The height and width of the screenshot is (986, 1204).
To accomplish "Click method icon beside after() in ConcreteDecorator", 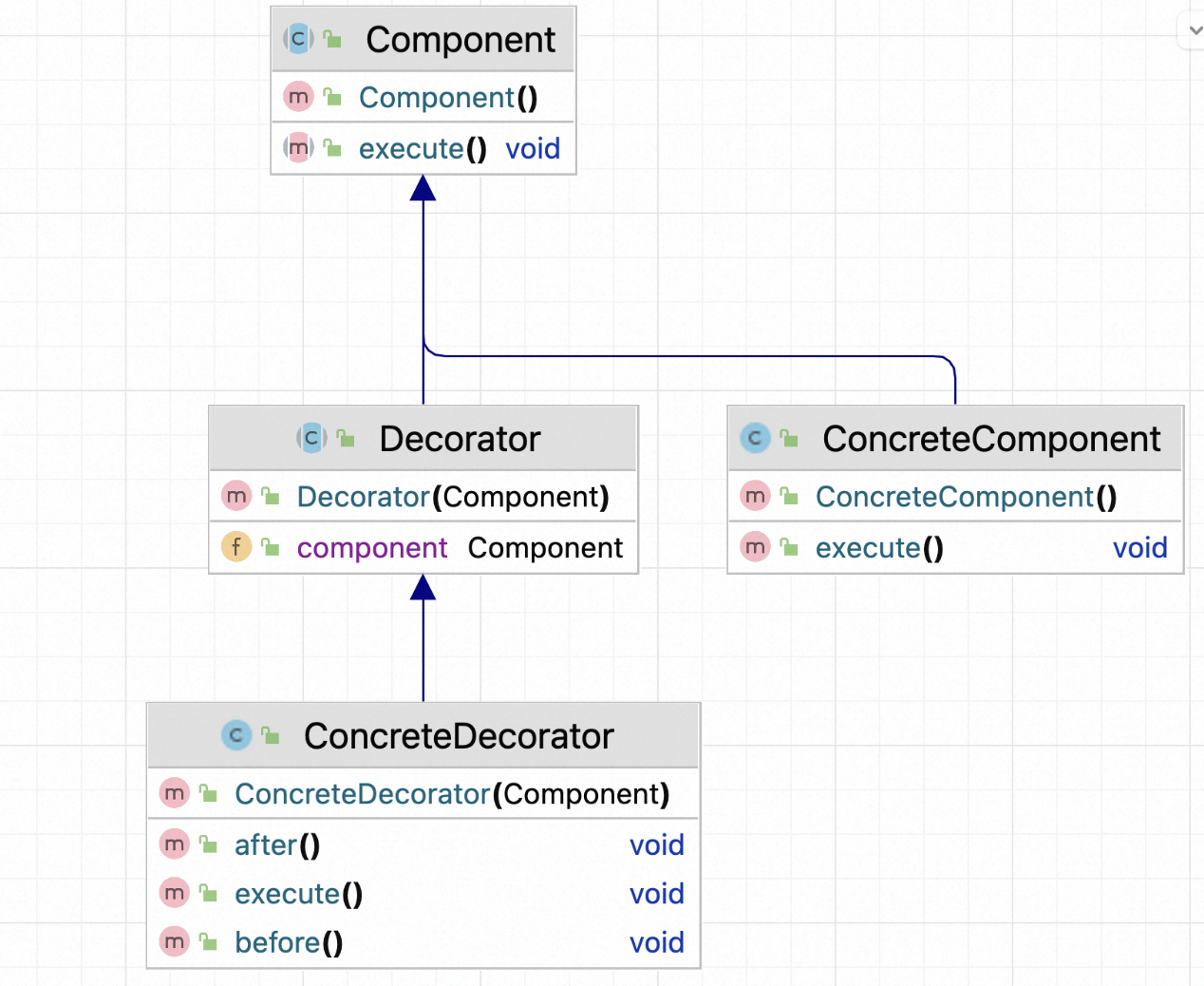I will (x=175, y=844).
